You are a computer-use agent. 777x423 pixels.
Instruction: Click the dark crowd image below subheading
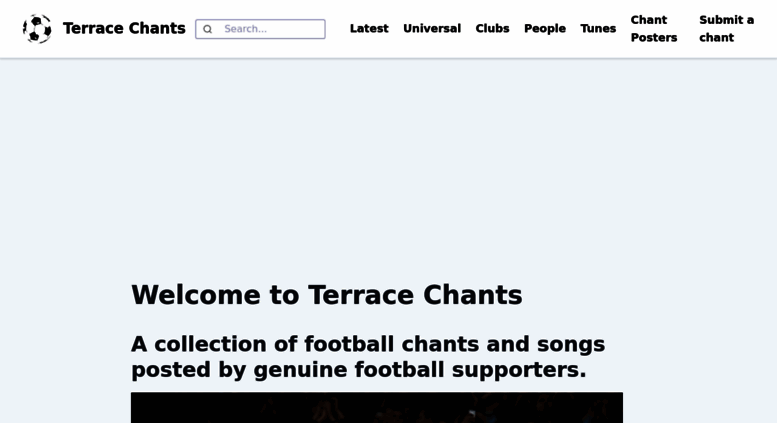(377, 408)
